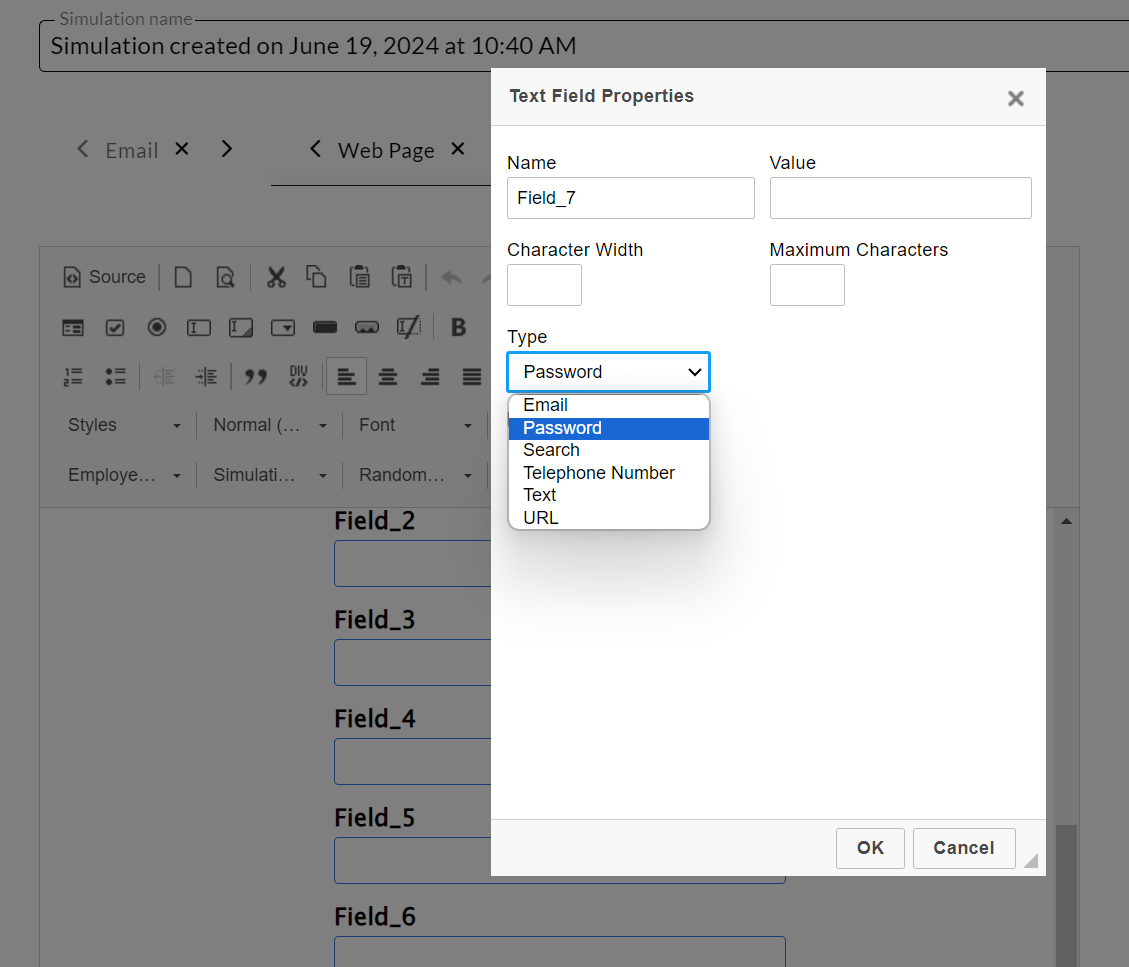Open the Styles dropdown
Image resolution: width=1129 pixels, height=967 pixels.
(124, 425)
